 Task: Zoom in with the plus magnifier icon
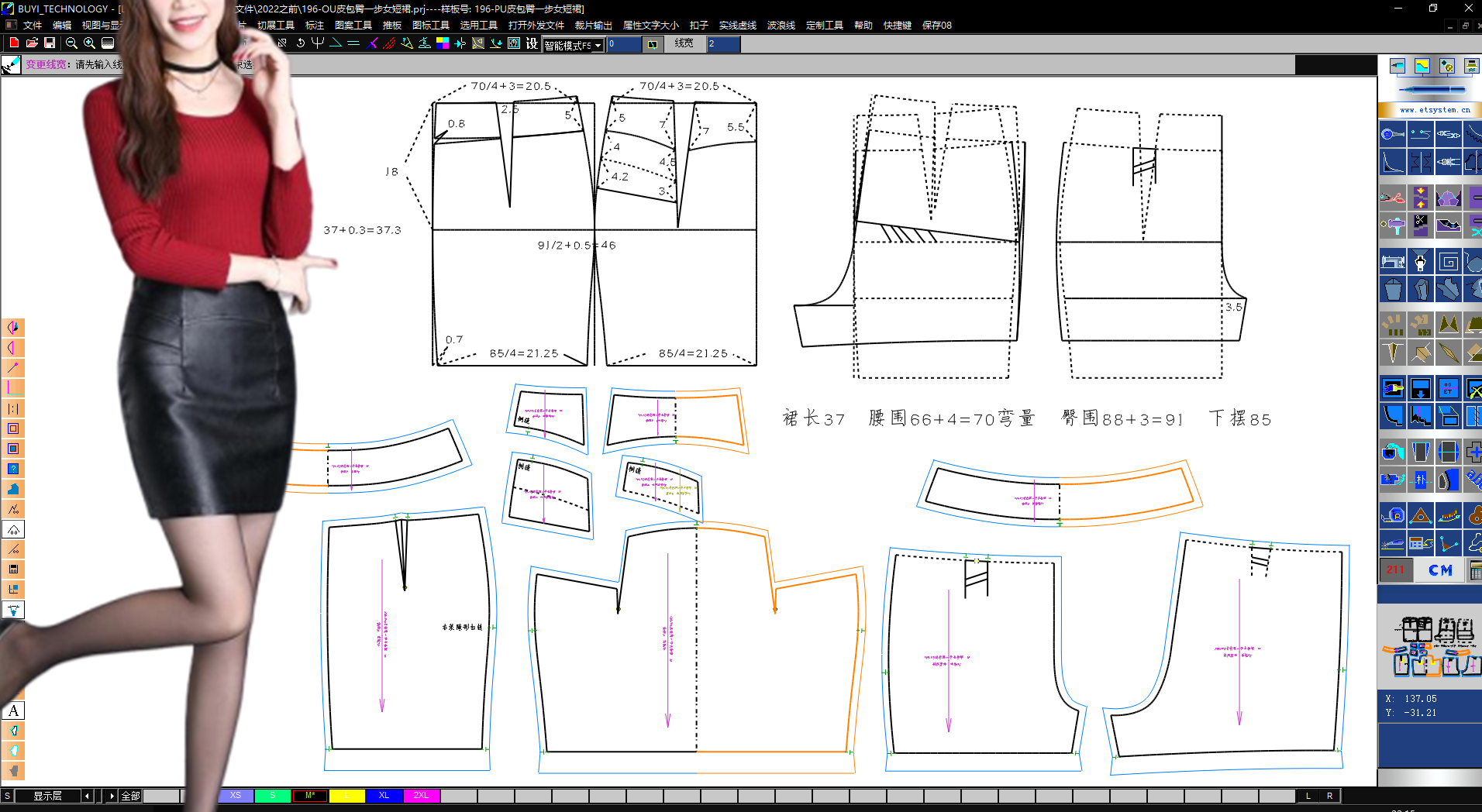[89, 43]
